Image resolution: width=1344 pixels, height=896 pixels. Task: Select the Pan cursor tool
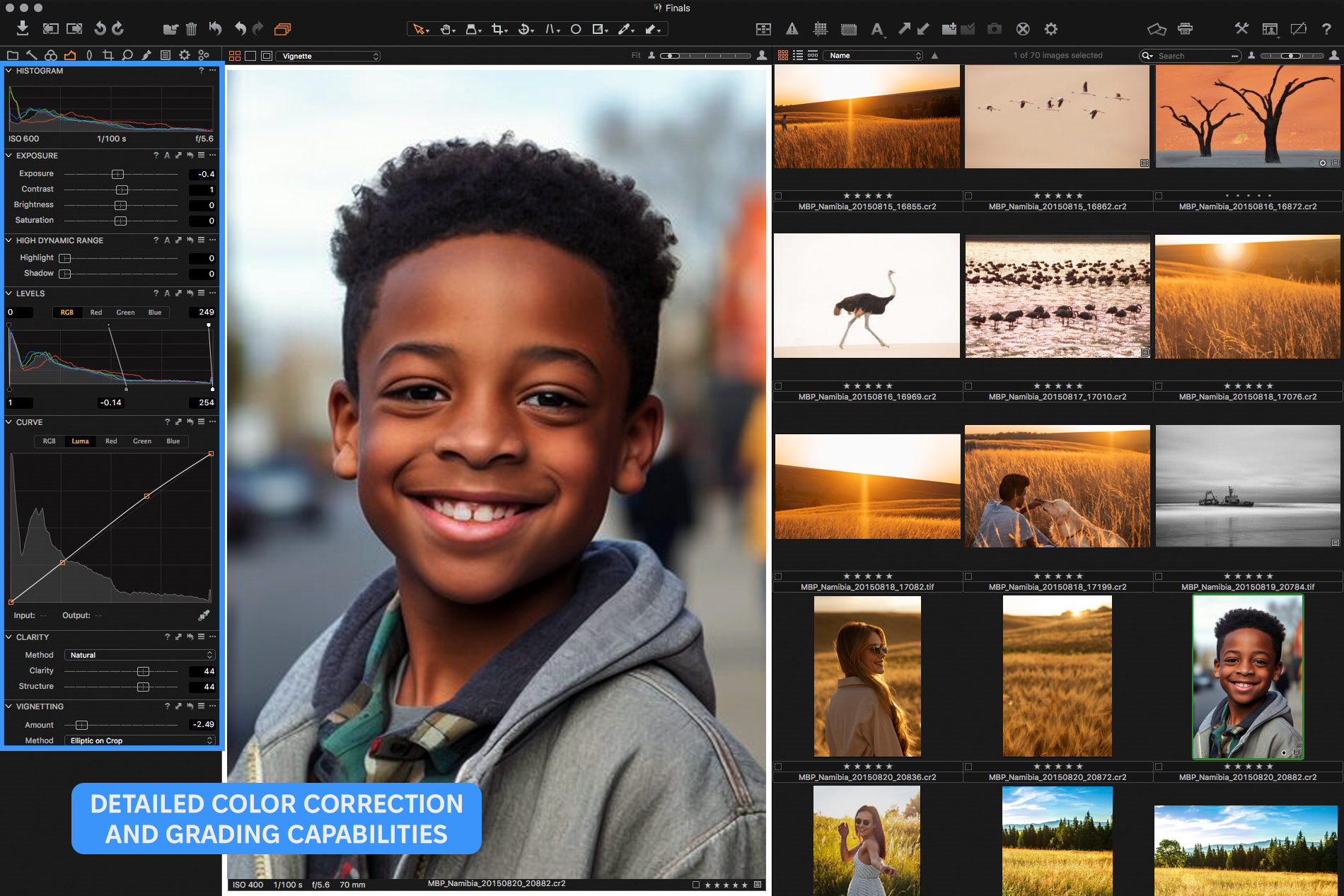[446, 29]
